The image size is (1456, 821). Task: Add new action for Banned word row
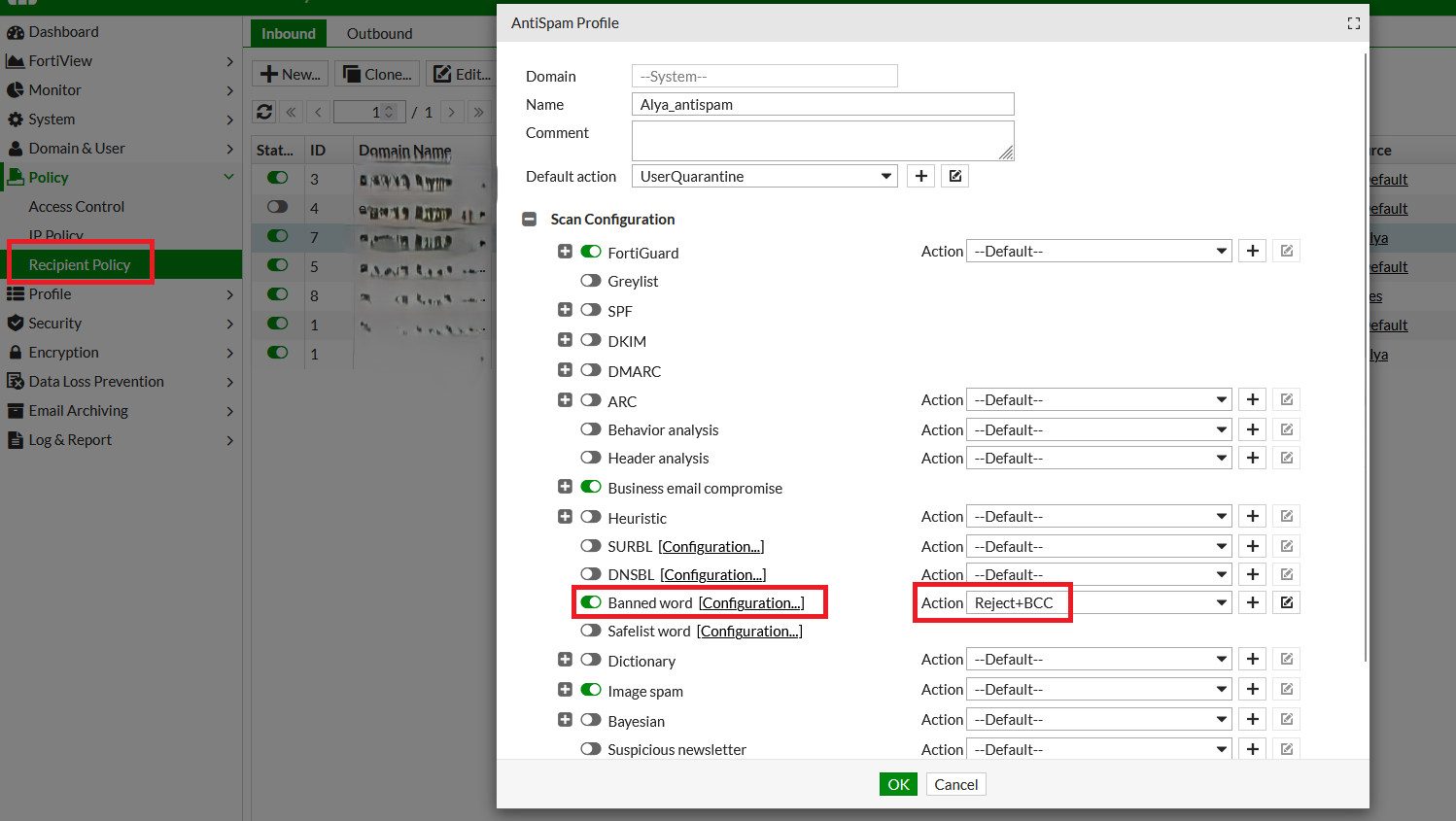(1253, 602)
